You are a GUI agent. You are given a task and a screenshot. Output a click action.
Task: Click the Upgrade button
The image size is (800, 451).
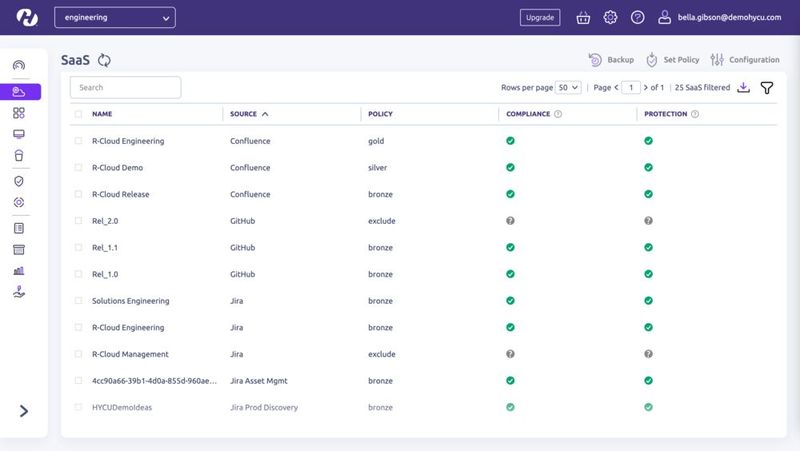(540, 17)
